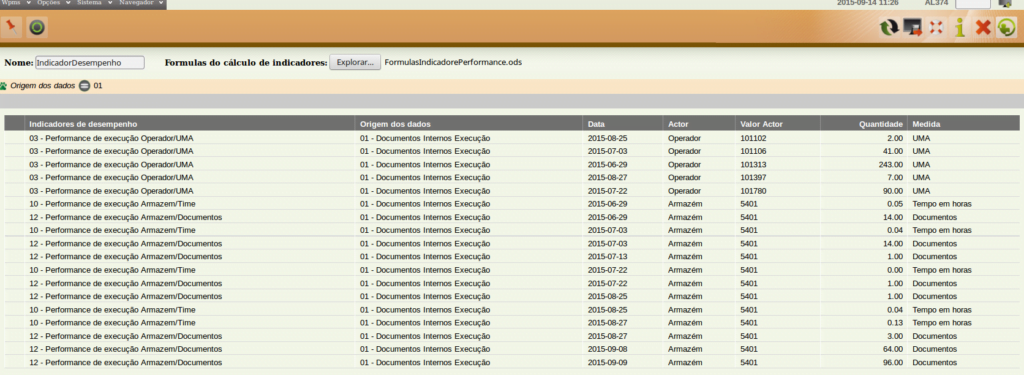Click the green information icon
1024x375 pixels.
[959, 27]
